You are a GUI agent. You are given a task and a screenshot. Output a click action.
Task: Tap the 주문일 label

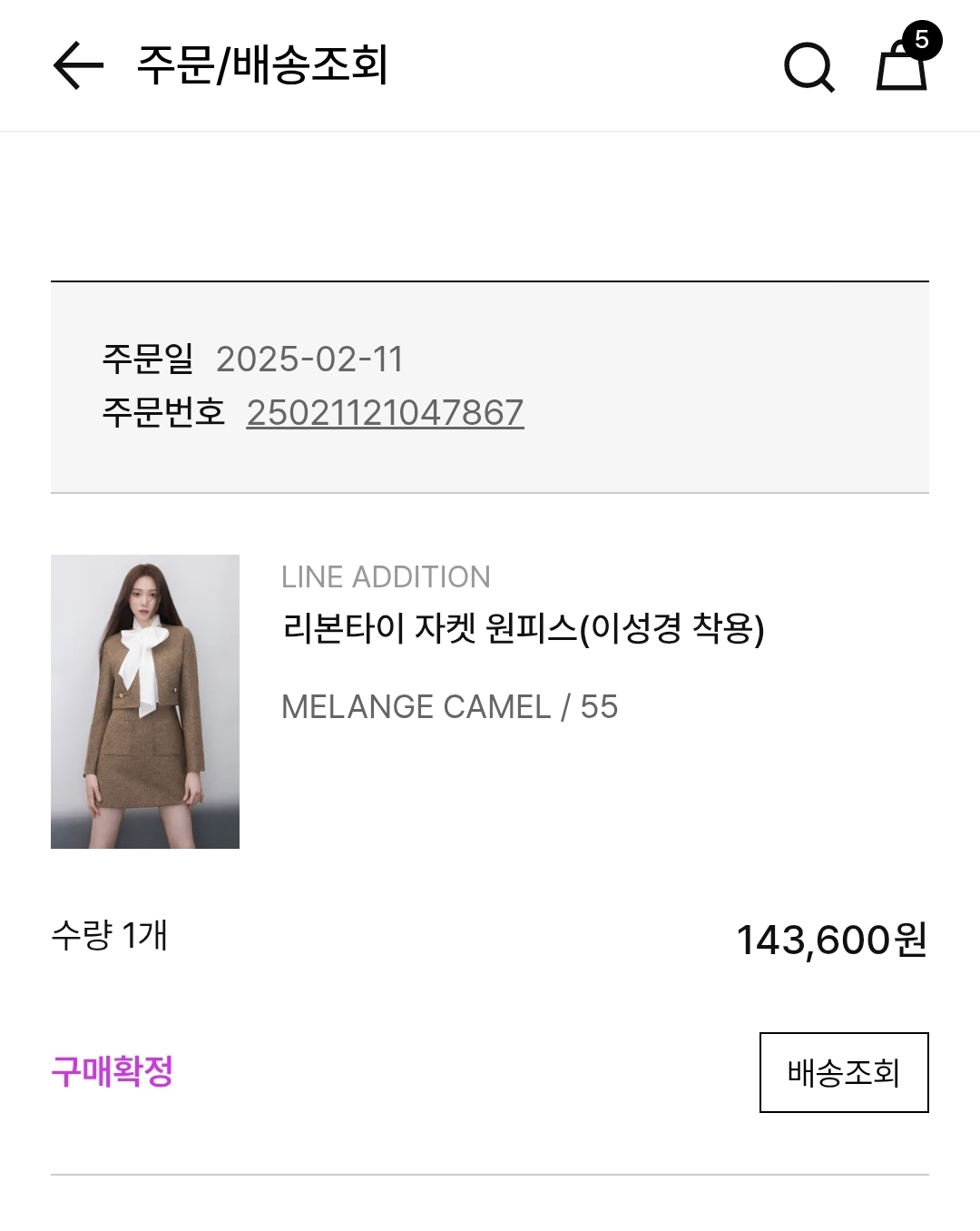tap(147, 359)
